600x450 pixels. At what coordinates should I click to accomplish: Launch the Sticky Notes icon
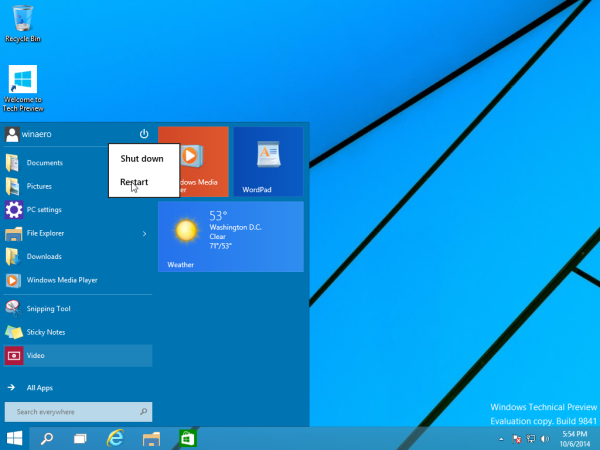[14, 332]
